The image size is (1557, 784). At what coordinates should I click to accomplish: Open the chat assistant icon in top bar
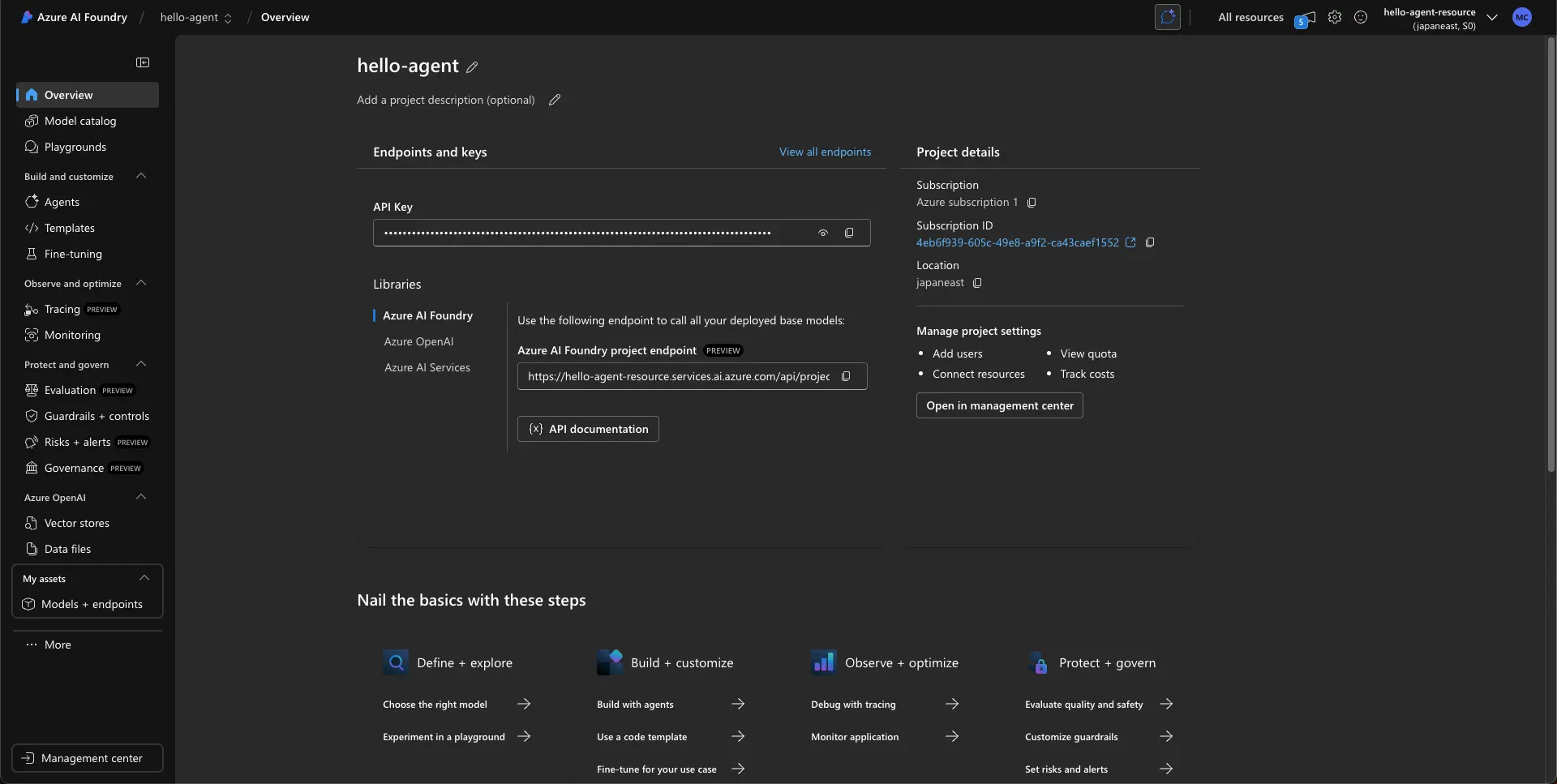point(1168,17)
